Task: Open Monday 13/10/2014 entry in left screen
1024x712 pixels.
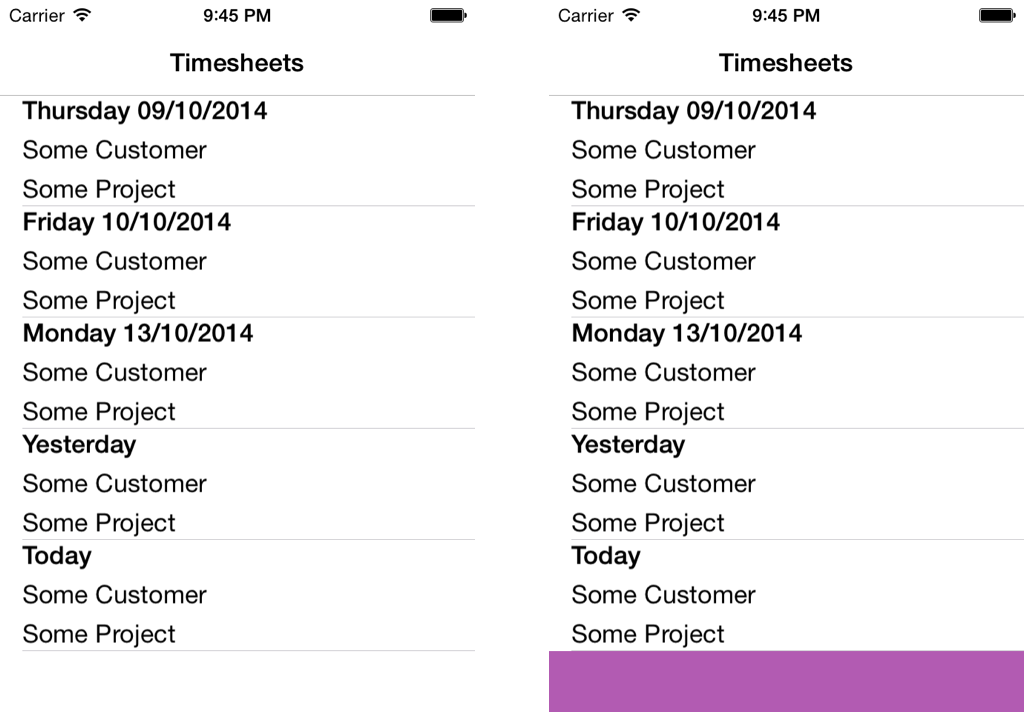Action: click(238, 373)
